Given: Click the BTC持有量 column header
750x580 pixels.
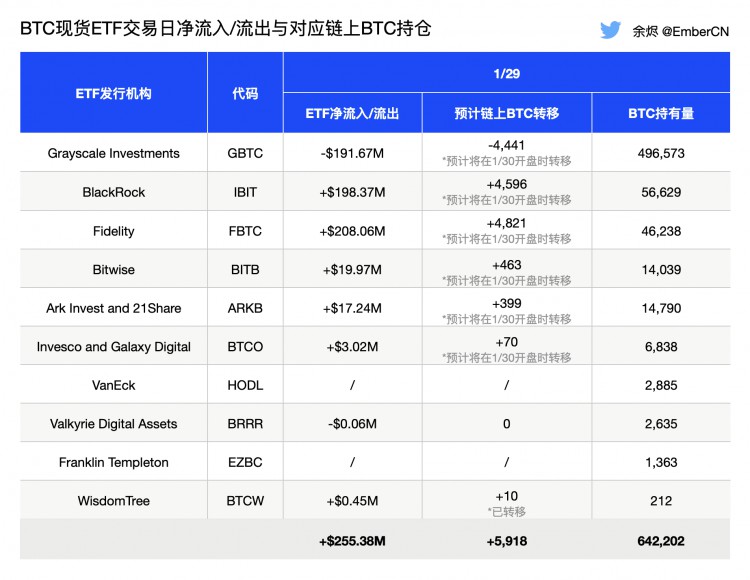Looking at the screenshot, I should click(661, 113).
